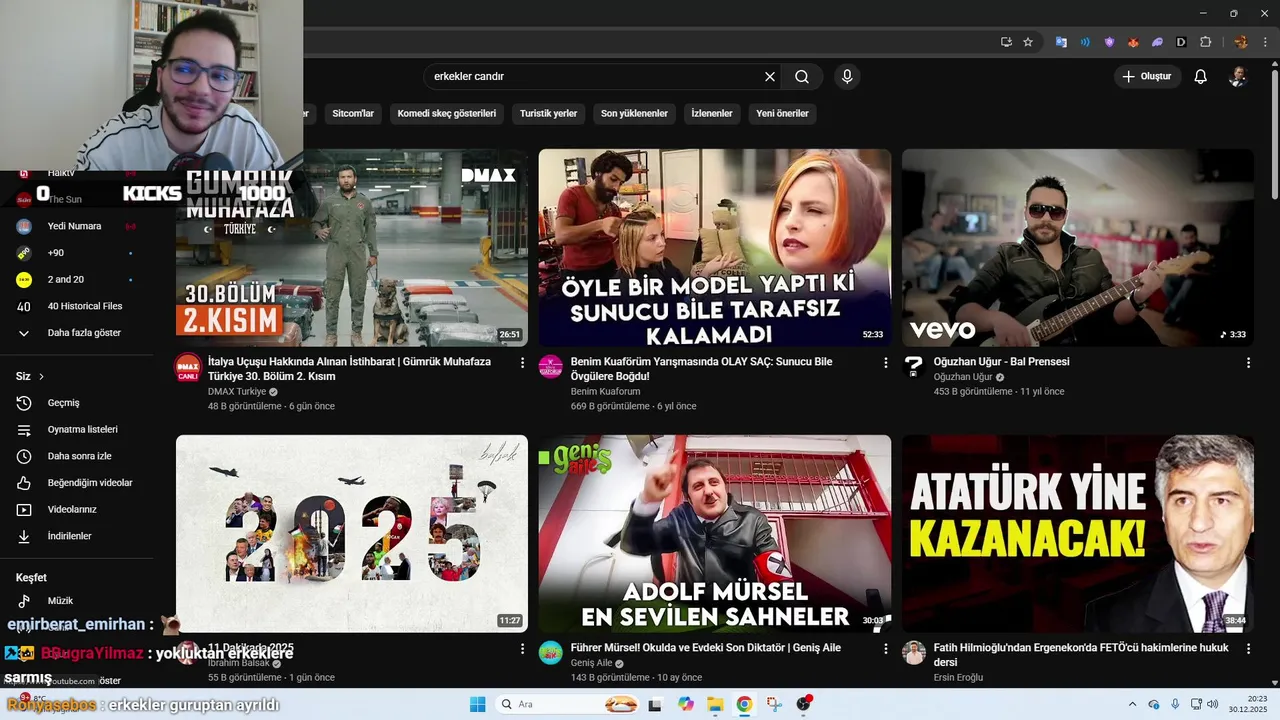1280x720 pixels.
Task: Open YouTube notifications bell
Action: 1201,77
